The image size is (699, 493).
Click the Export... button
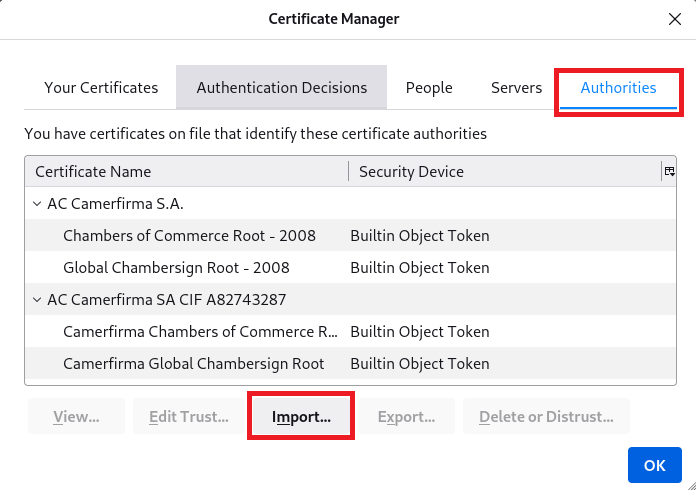coord(406,417)
